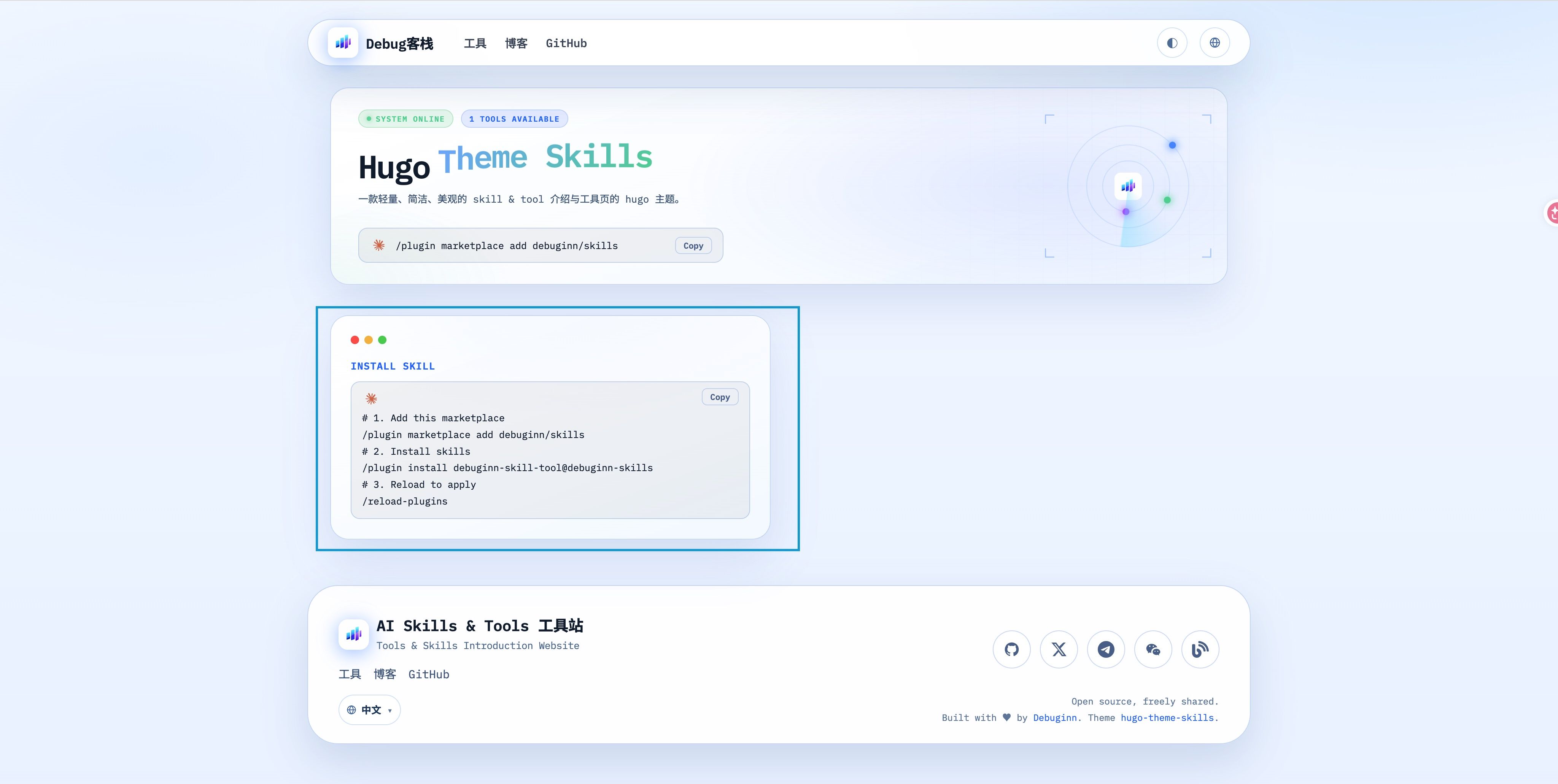This screenshot has height=784, width=1558.
Task: Click the globe language icon in header
Action: point(1215,42)
